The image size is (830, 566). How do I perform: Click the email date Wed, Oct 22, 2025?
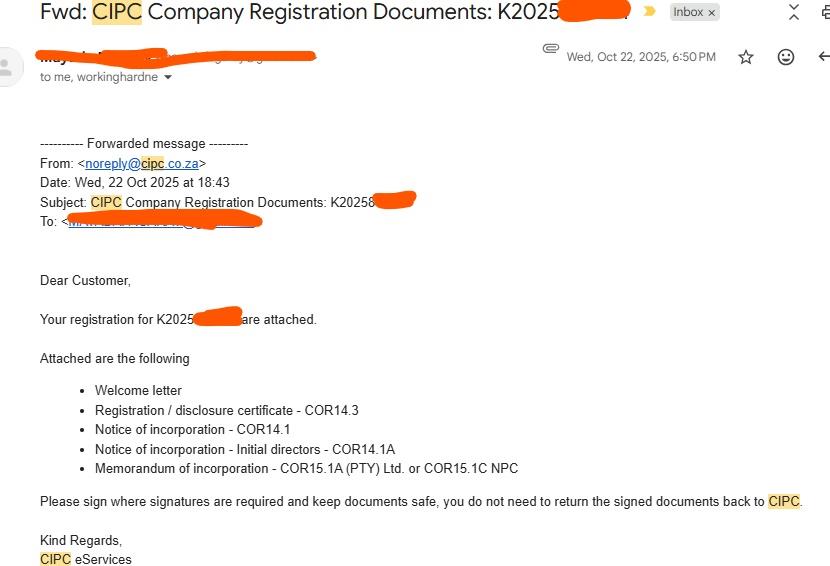coord(641,57)
